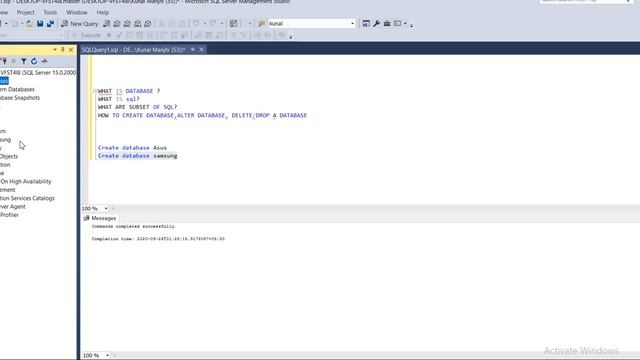
Task: Open Object Explorer window position dropdown
Action: coord(55,49)
